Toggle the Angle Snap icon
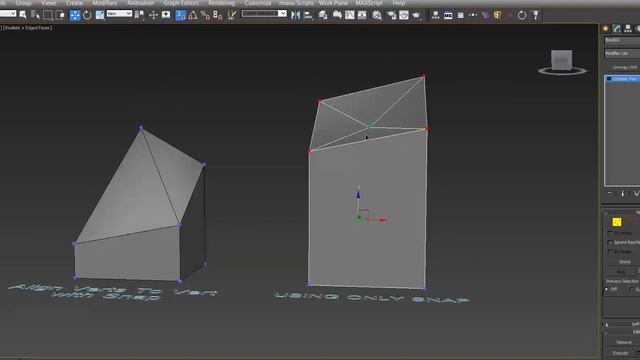This screenshot has height=360, width=640. coord(193,15)
